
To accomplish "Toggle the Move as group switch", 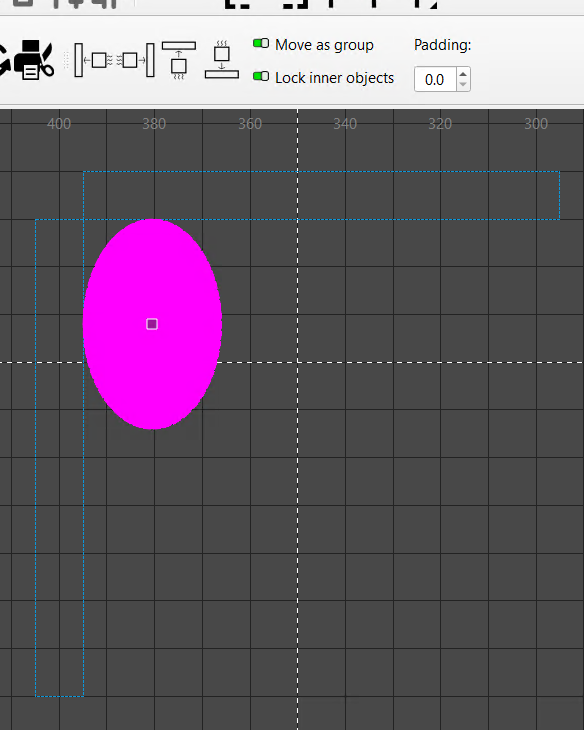I will pos(261,43).
